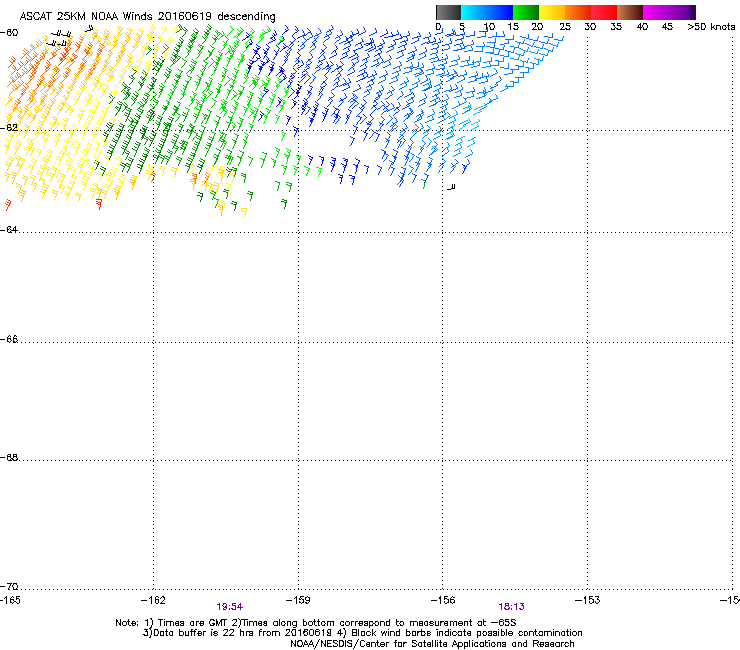Viewport: 740px width, 650px height.
Task: Click the '-159' longitude axis label
Action: 298,600
